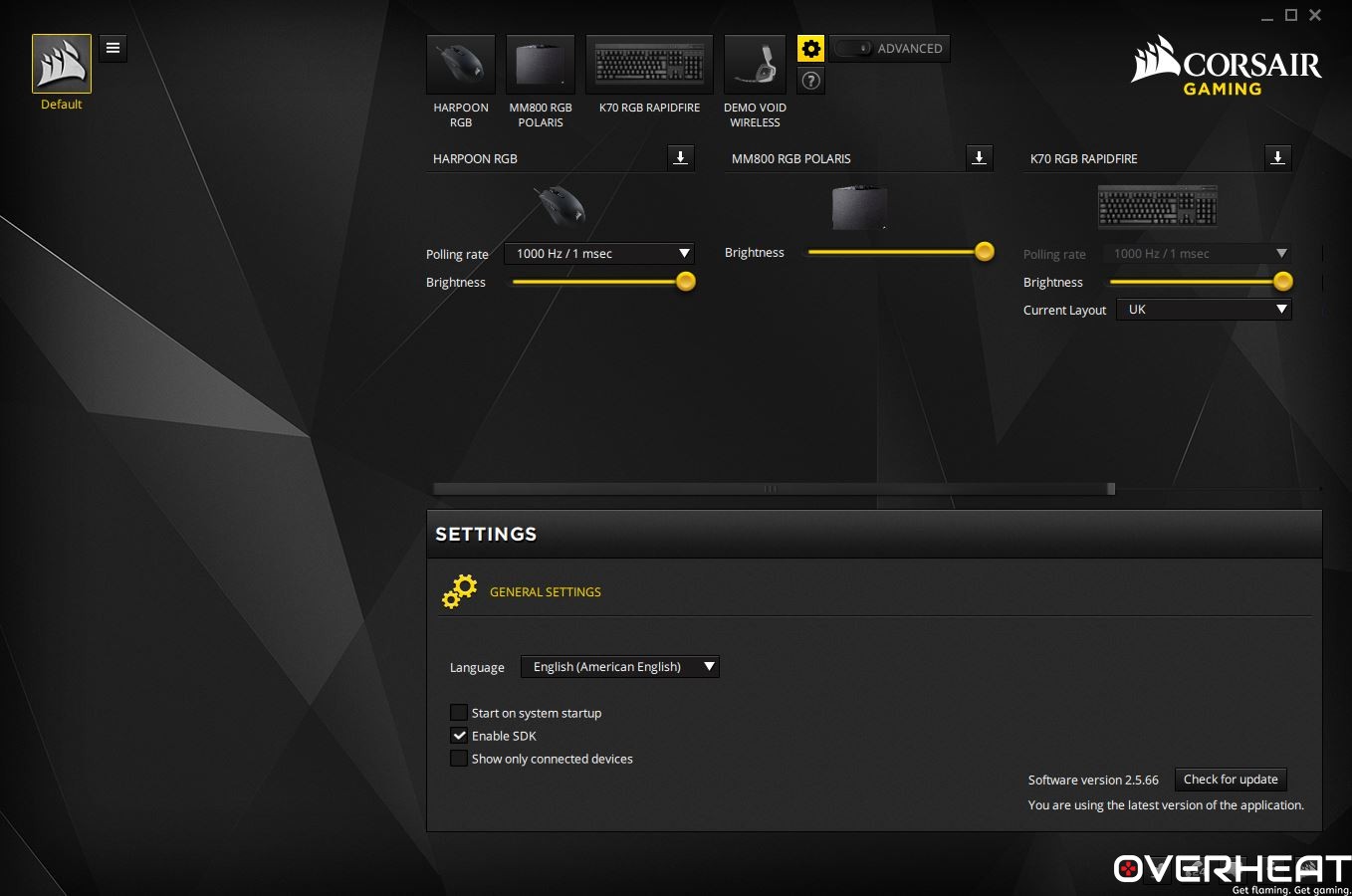Check Show only connected devices option
Screen dimensions: 1352x896
point(459,759)
